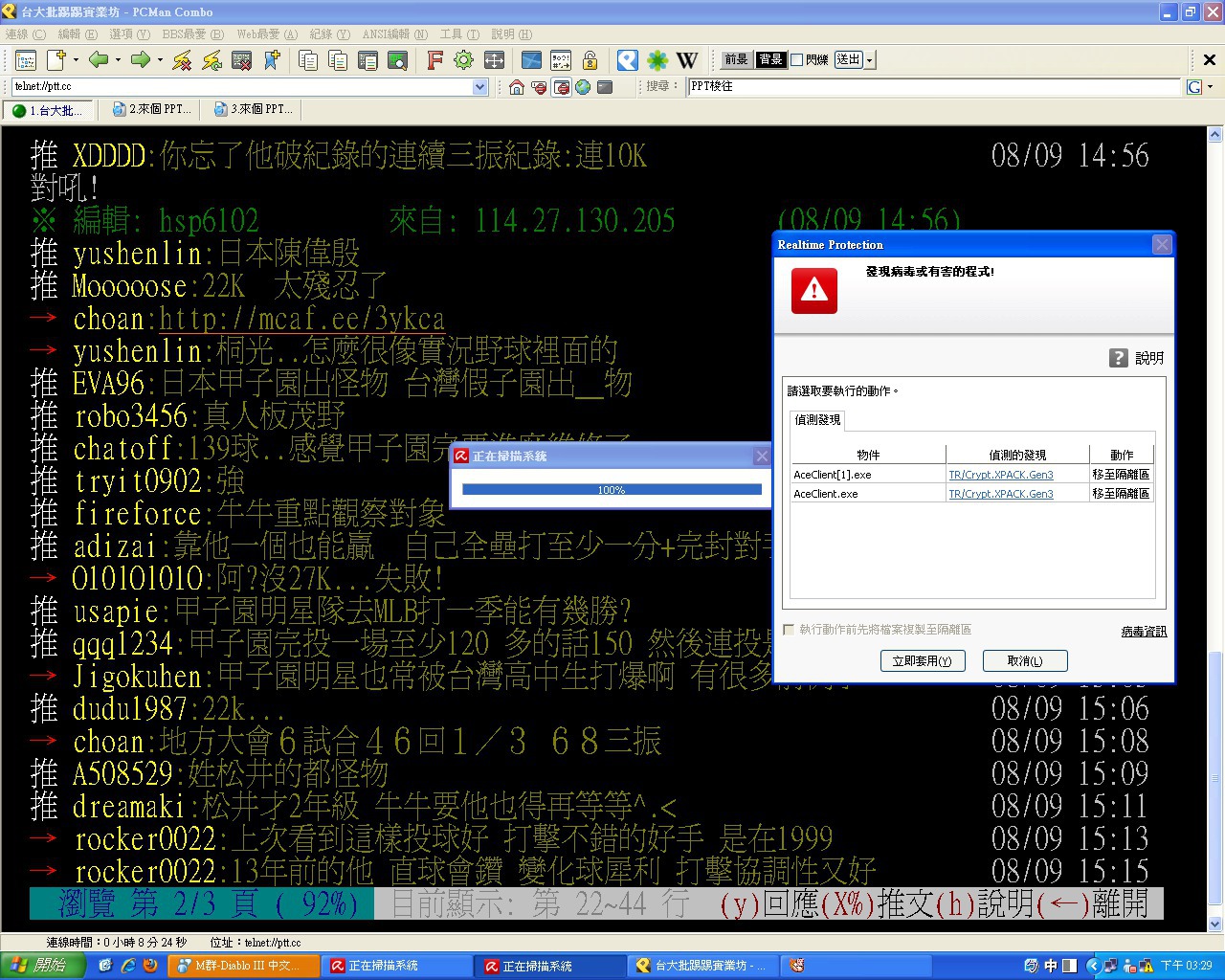This screenshot has width=1225, height=980.
Task: Click the Firefox quick launch icon
Action: coord(149,966)
